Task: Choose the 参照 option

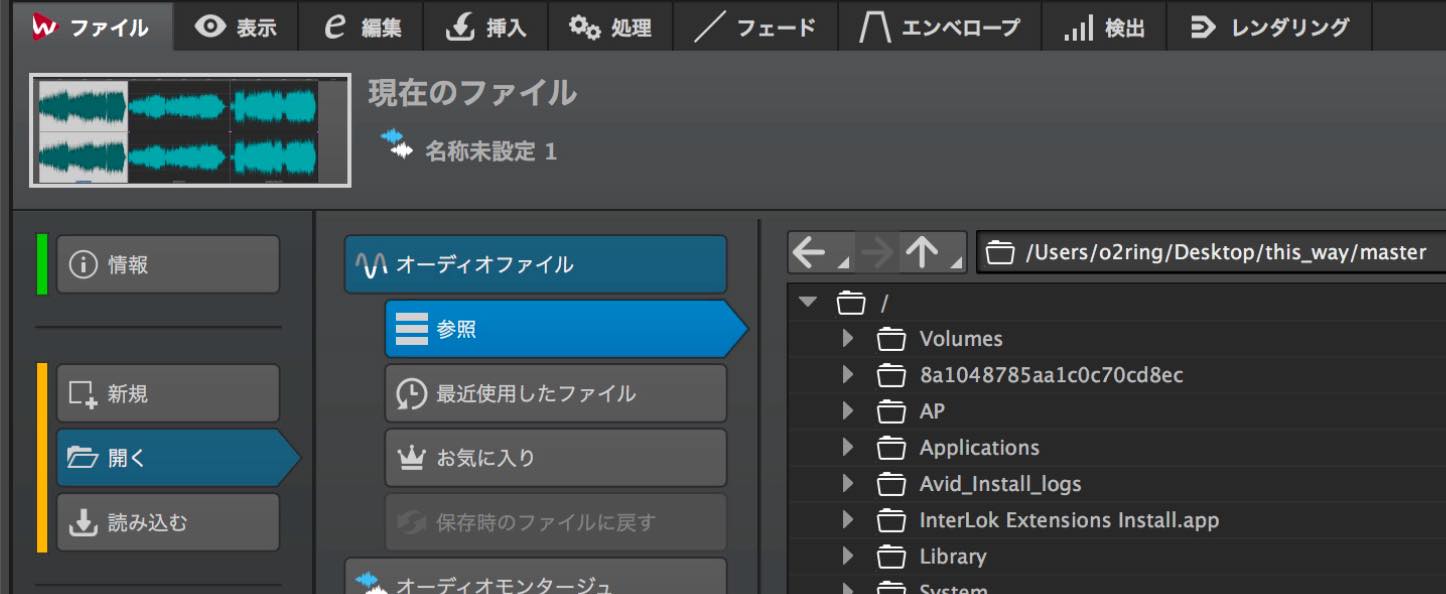Action: [566, 329]
